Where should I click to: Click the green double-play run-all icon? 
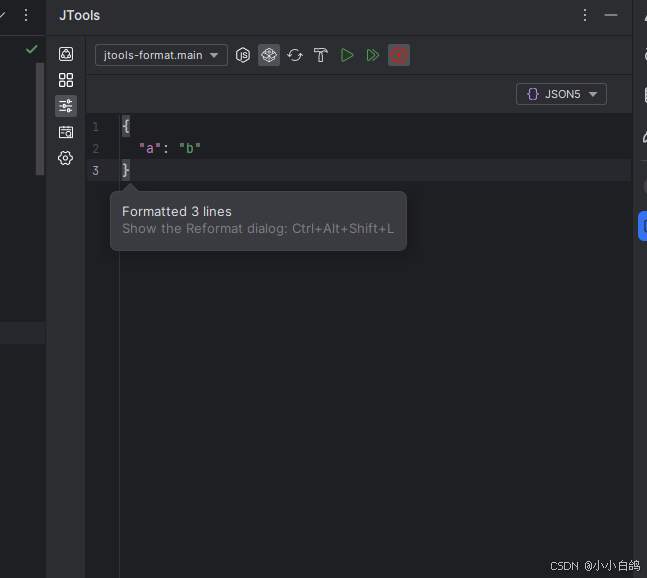(x=373, y=55)
